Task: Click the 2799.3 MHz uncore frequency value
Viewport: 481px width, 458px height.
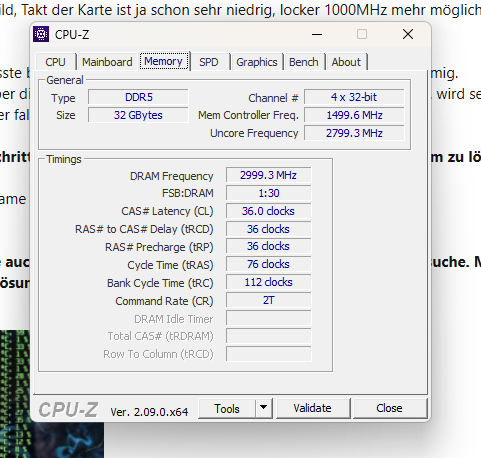Action: [354, 133]
